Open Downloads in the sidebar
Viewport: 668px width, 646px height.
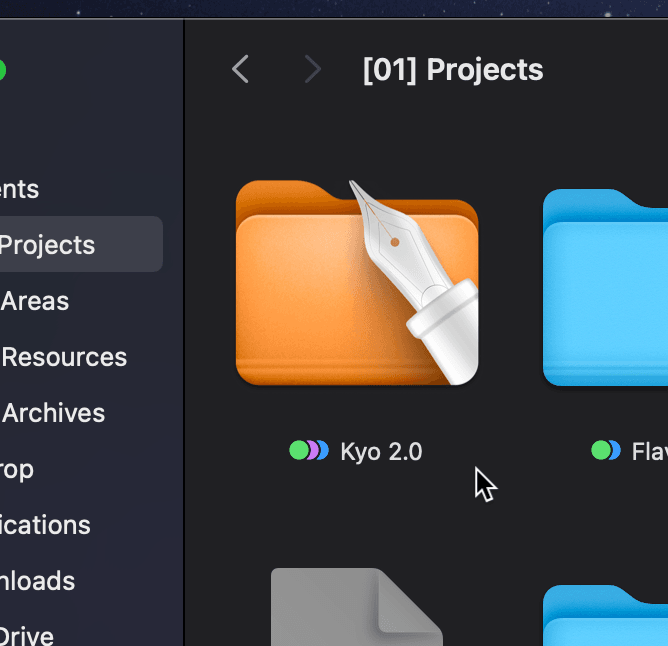click(x=38, y=581)
